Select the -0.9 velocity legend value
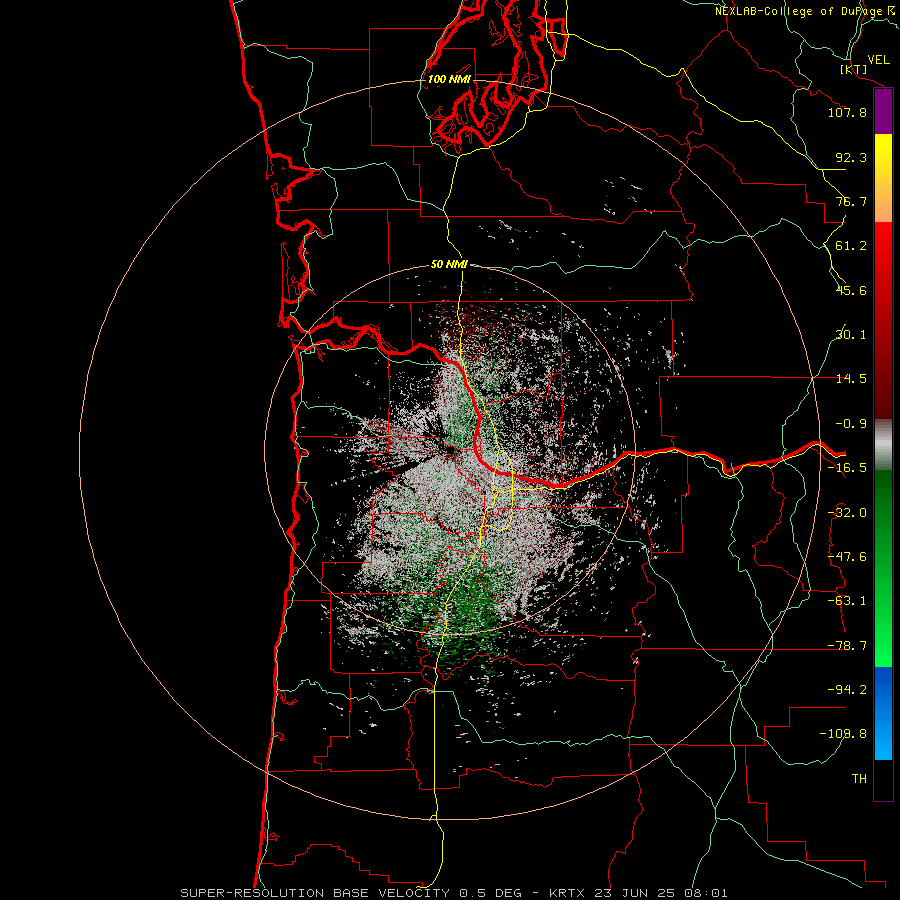This screenshot has height=900, width=900. [851, 424]
